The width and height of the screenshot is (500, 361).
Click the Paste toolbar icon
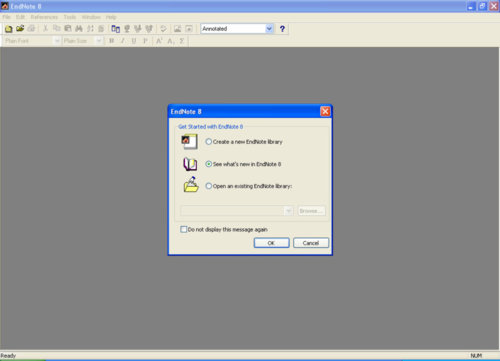pyautogui.click(x=68, y=29)
